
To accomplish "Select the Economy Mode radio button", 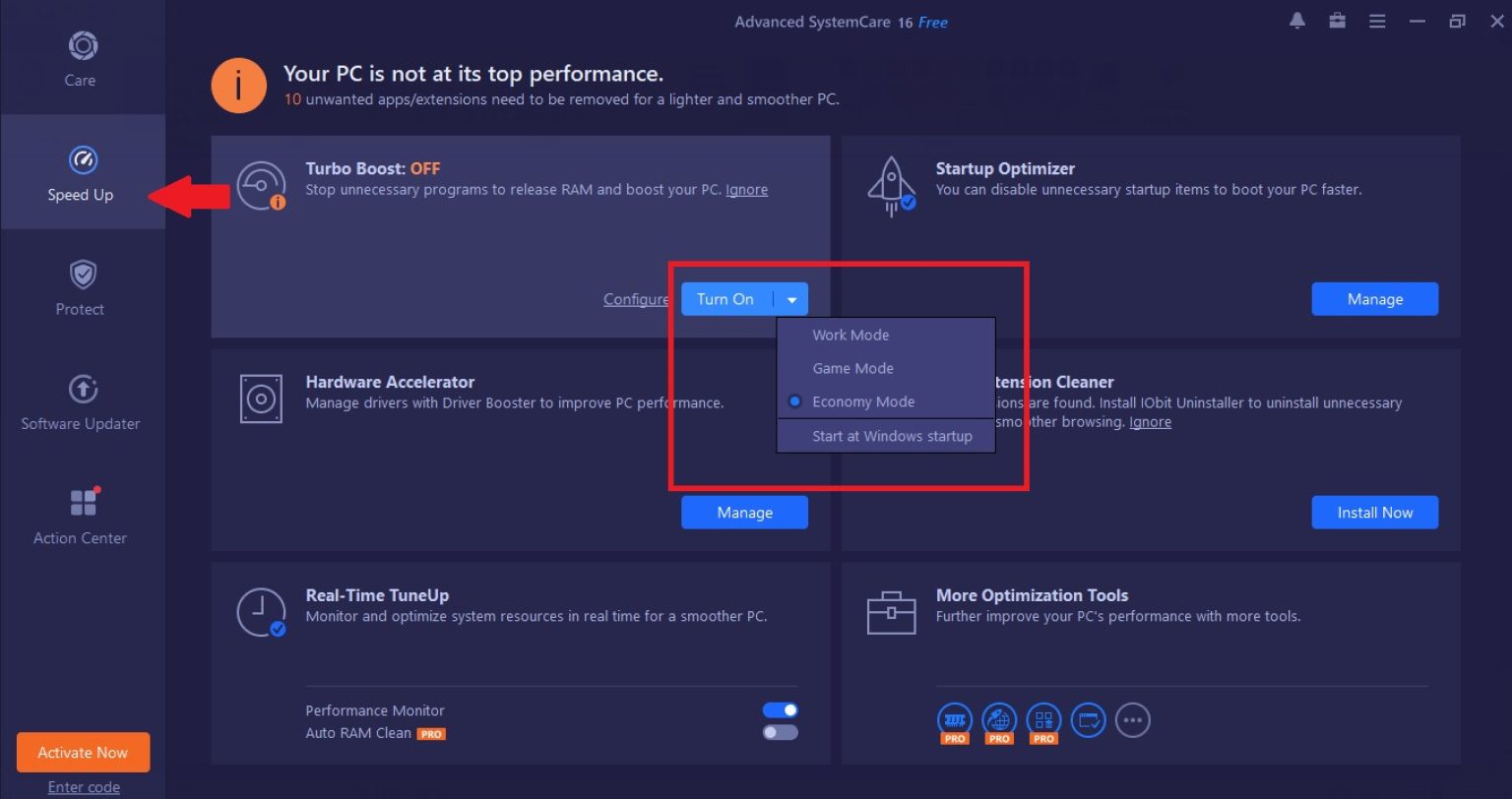I will tap(794, 401).
